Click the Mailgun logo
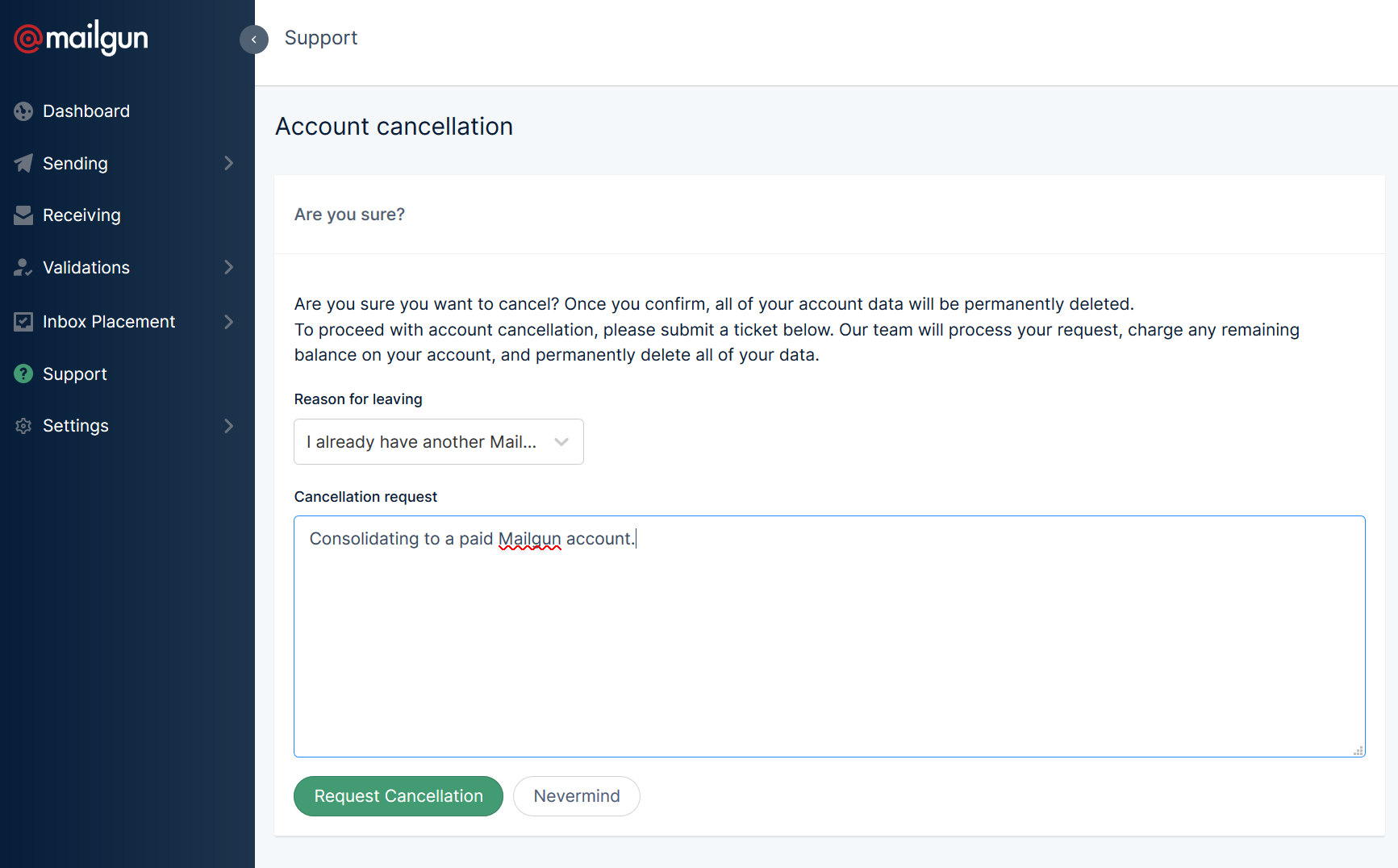This screenshot has width=1398, height=868. click(81, 38)
